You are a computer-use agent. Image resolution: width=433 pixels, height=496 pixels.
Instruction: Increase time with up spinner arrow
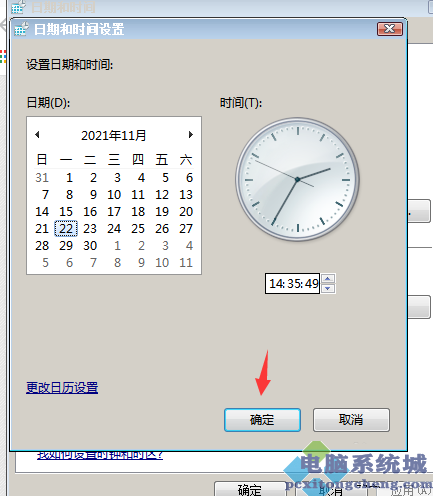click(328, 279)
